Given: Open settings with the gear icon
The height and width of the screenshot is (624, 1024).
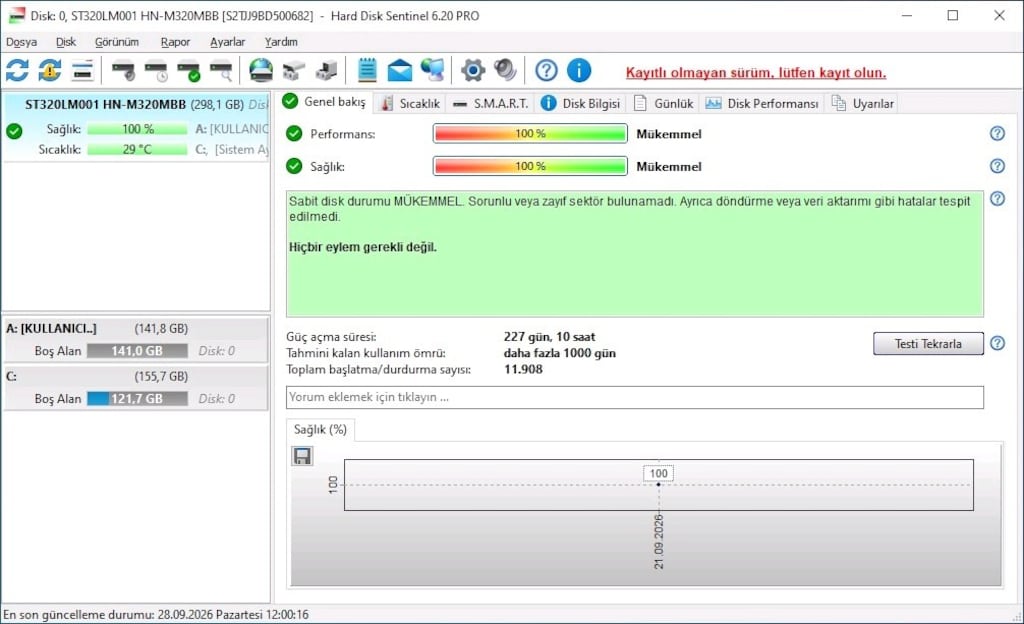Looking at the screenshot, I should [473, 70].
